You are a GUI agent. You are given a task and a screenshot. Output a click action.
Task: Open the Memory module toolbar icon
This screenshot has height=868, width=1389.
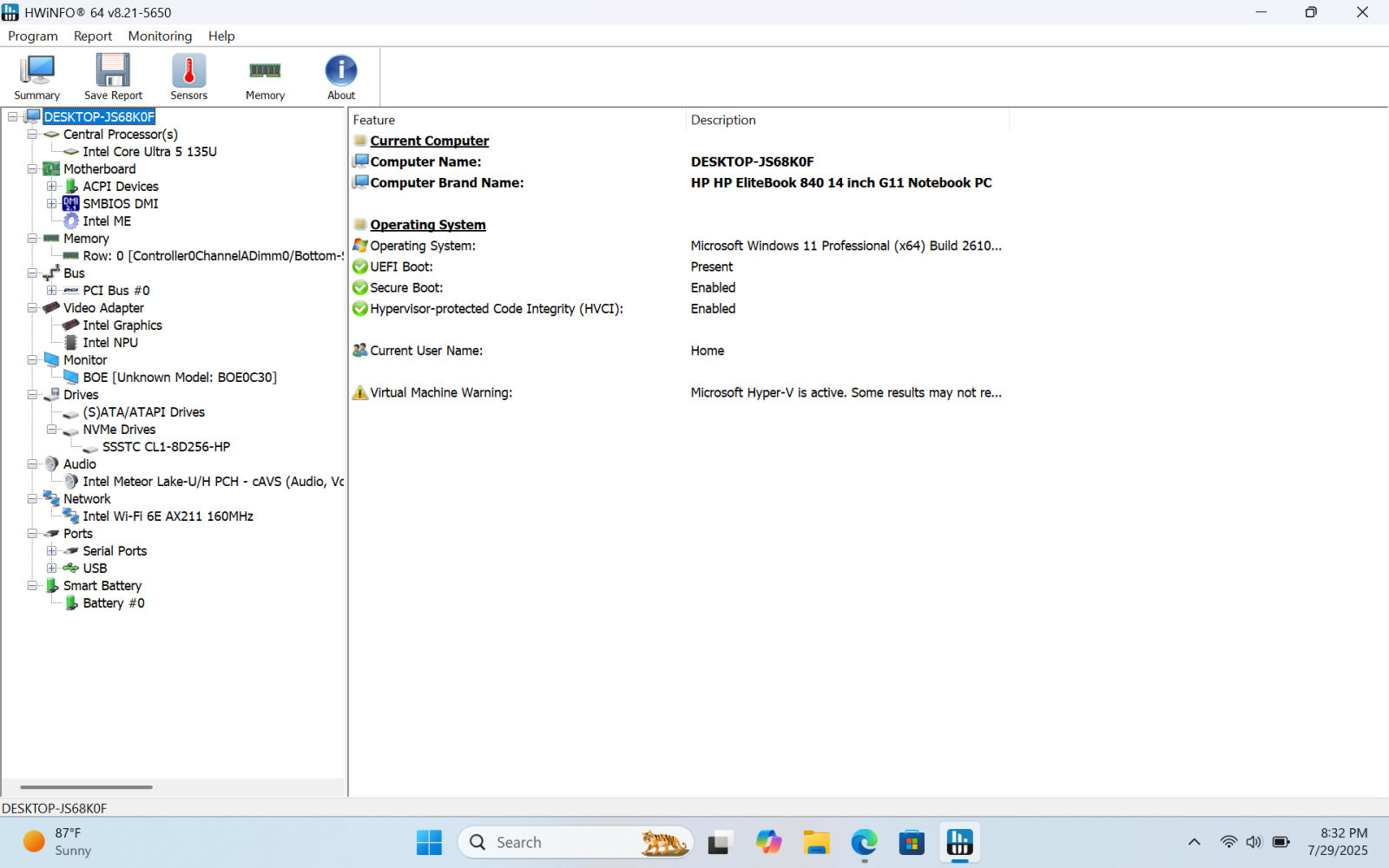click(x=265, y=77)
